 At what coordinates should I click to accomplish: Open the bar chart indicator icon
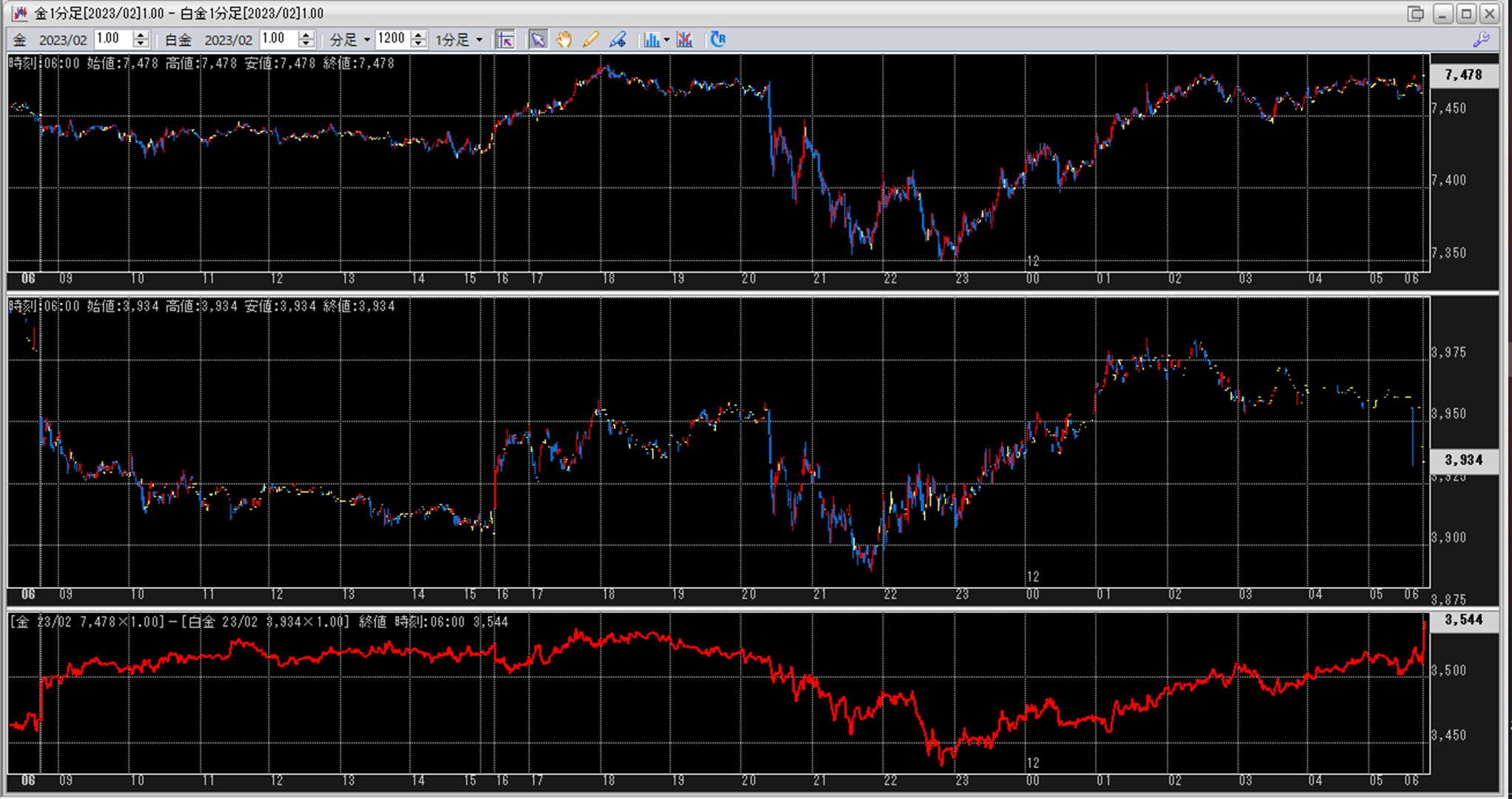click(x=651, y=39)
